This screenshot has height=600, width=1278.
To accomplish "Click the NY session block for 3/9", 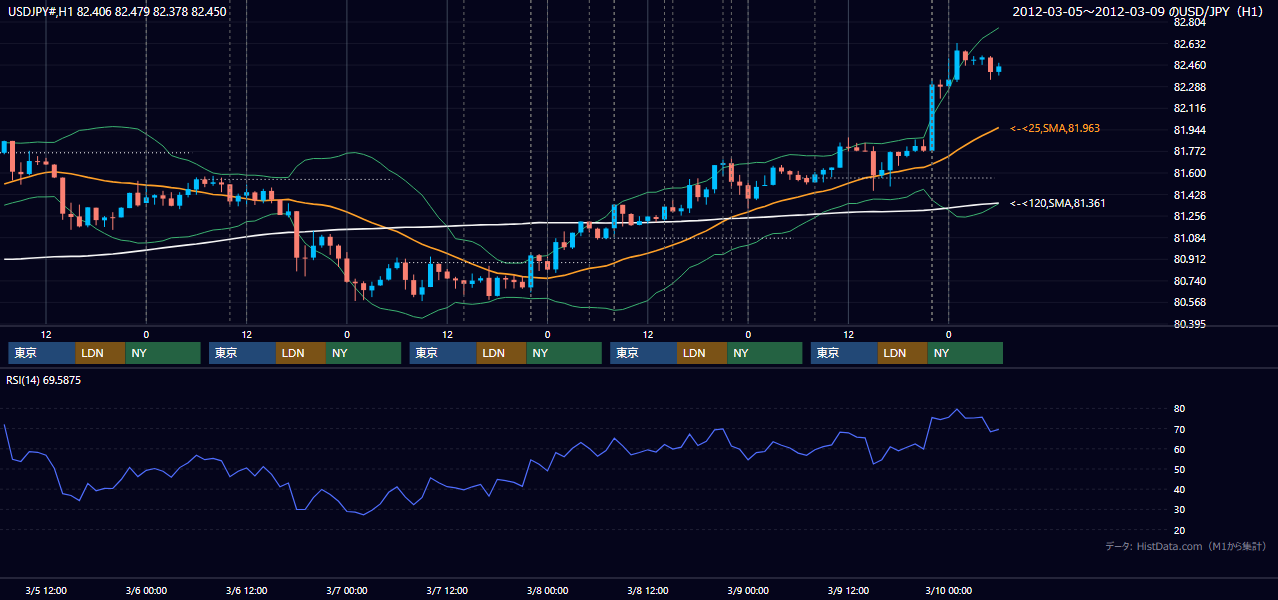I will click(x=965, y=353).
